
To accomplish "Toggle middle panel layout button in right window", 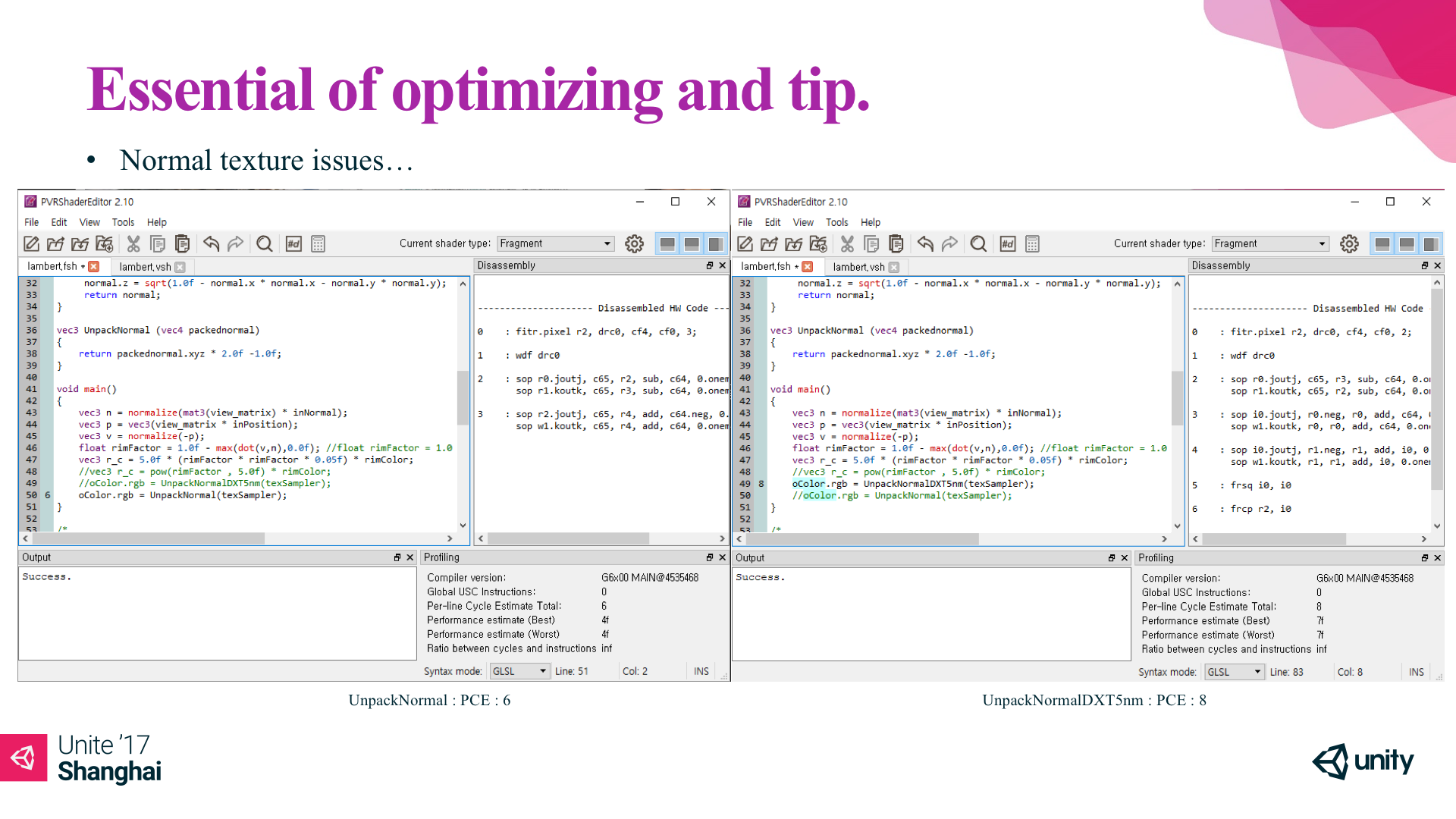I will (x=1406, y=243).
